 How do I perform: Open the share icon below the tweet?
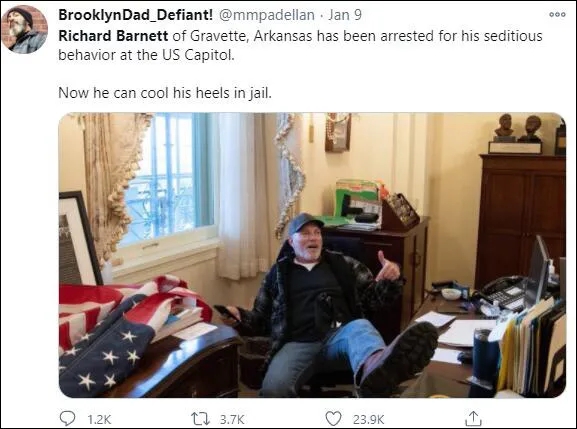point(473,418)
